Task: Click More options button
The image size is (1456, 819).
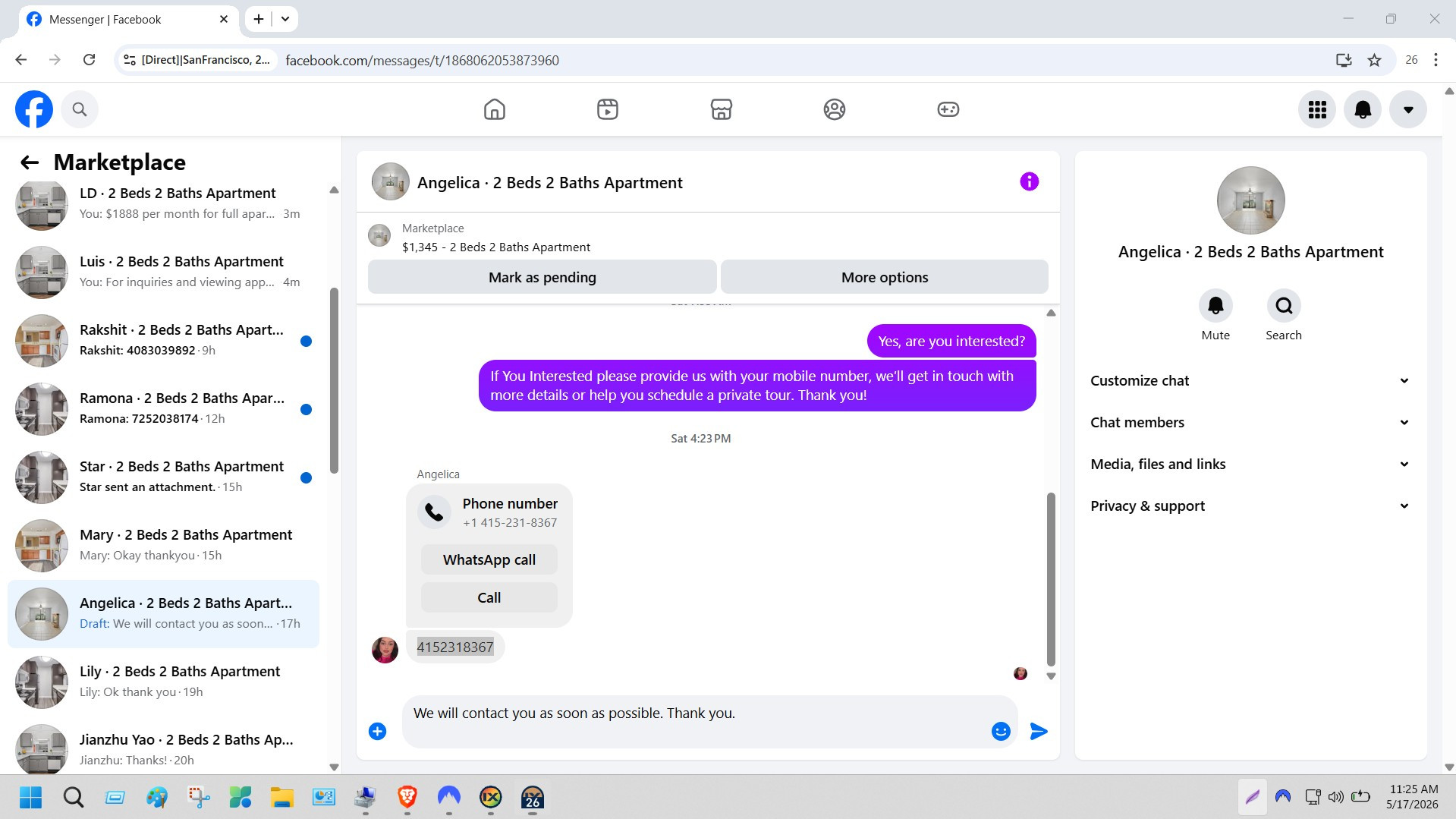Action: pos(885,277)
